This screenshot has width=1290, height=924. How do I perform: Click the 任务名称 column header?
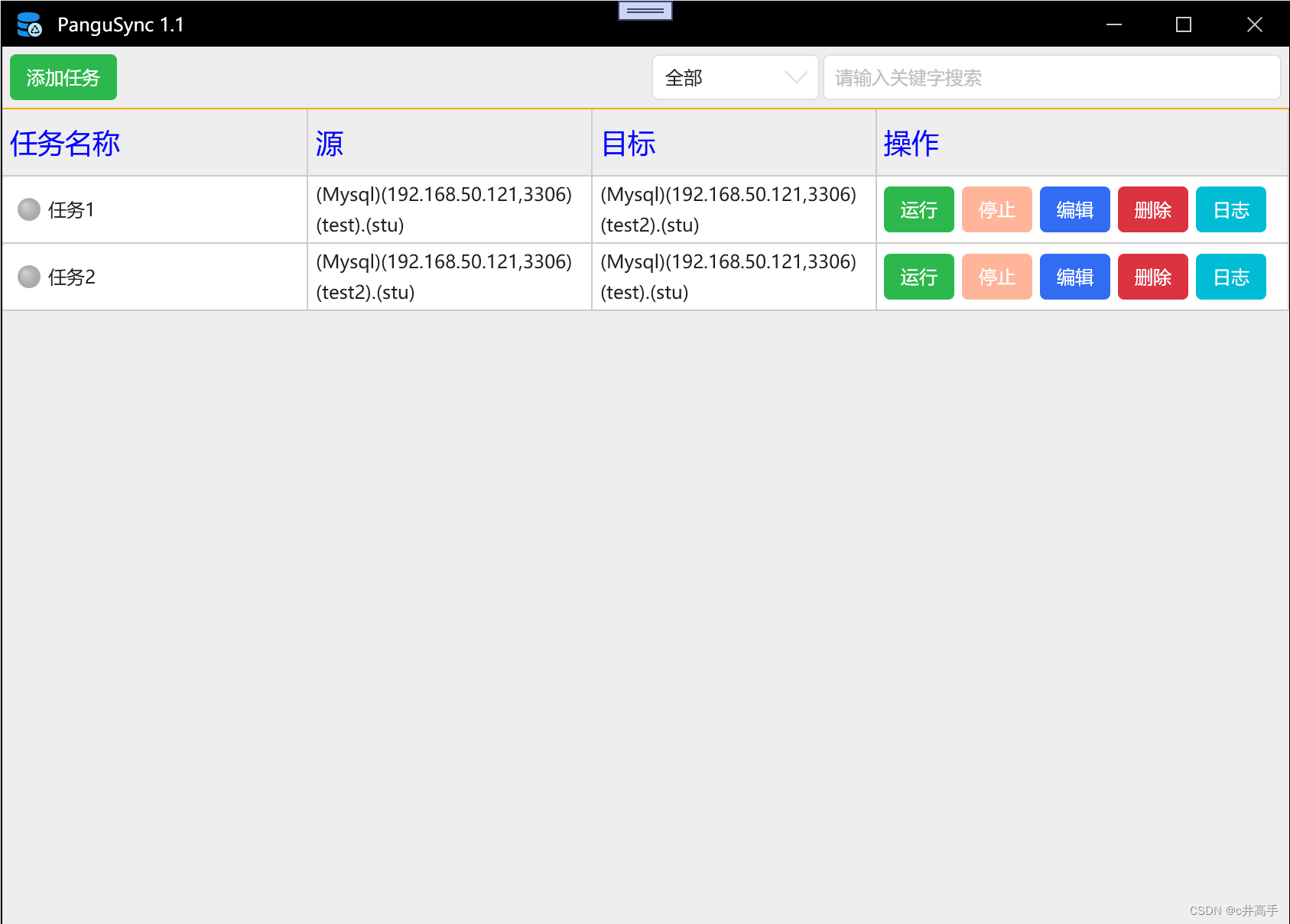(x=154, y=143)
